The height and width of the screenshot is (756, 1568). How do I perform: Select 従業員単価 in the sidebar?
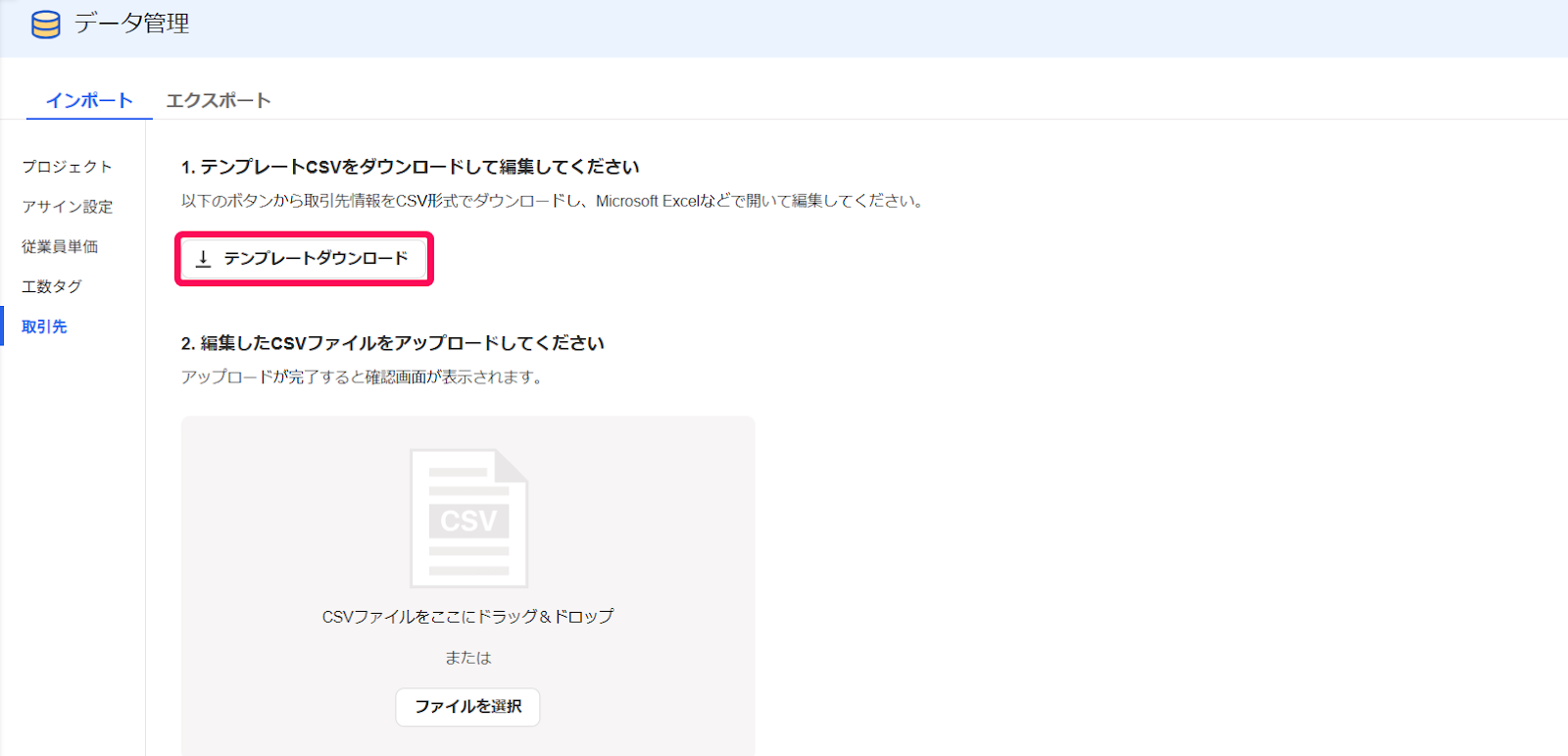60,247
